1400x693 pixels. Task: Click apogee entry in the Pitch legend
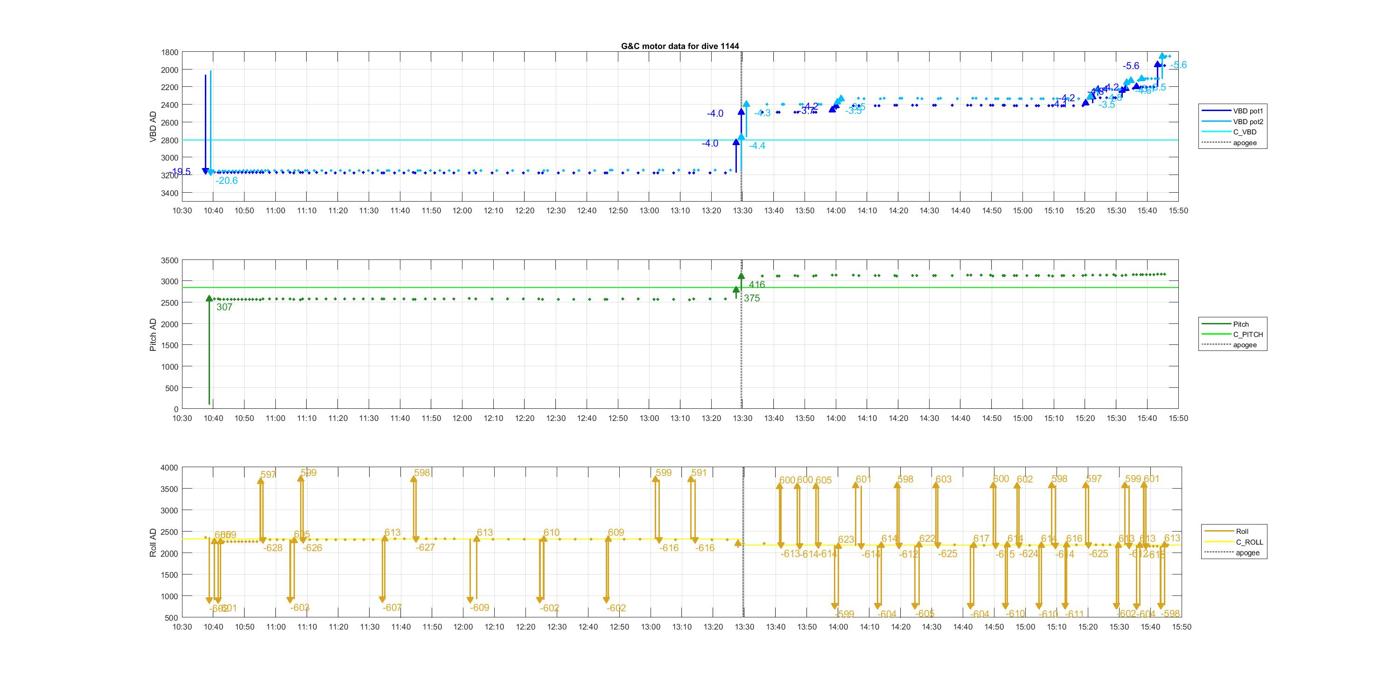click(x=1232, y=345)
